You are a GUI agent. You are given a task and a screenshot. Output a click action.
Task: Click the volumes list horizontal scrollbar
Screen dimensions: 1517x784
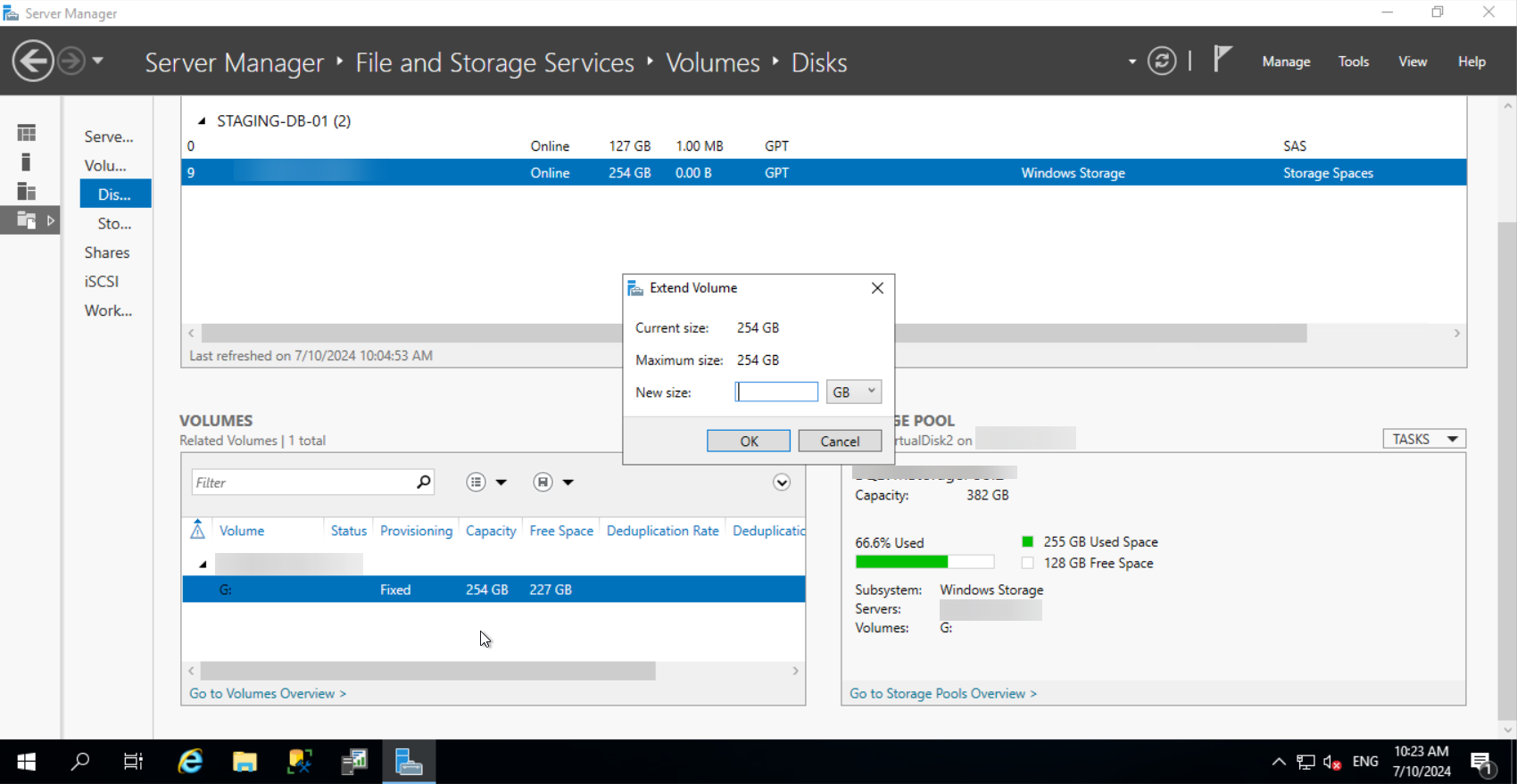tap(428, 671)
